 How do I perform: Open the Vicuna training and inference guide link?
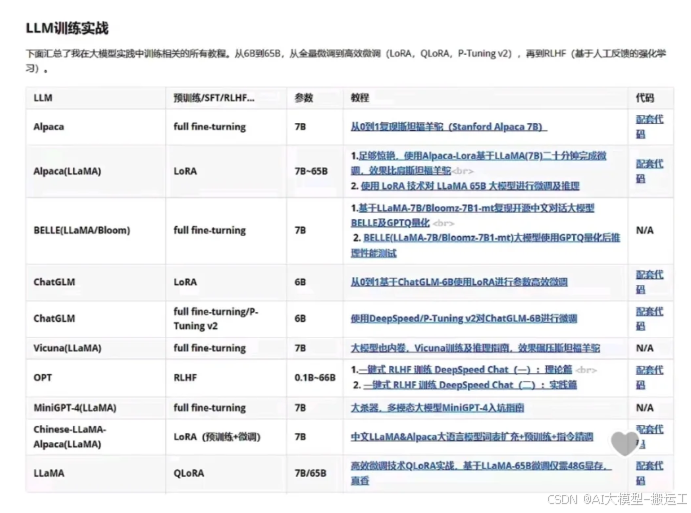475,348
